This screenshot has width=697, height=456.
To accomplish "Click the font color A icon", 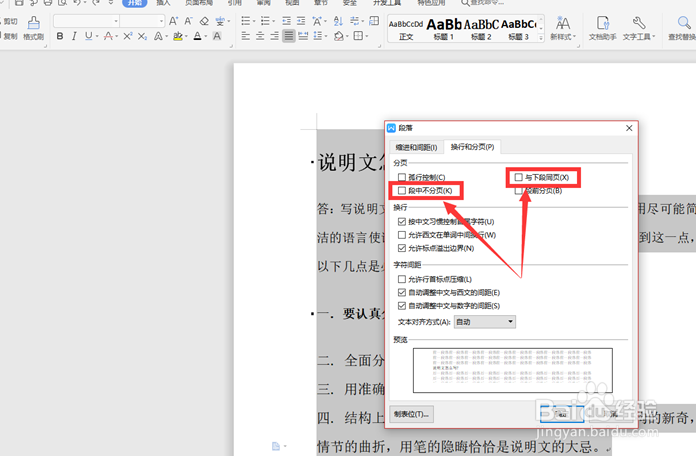I will (198, 36).
